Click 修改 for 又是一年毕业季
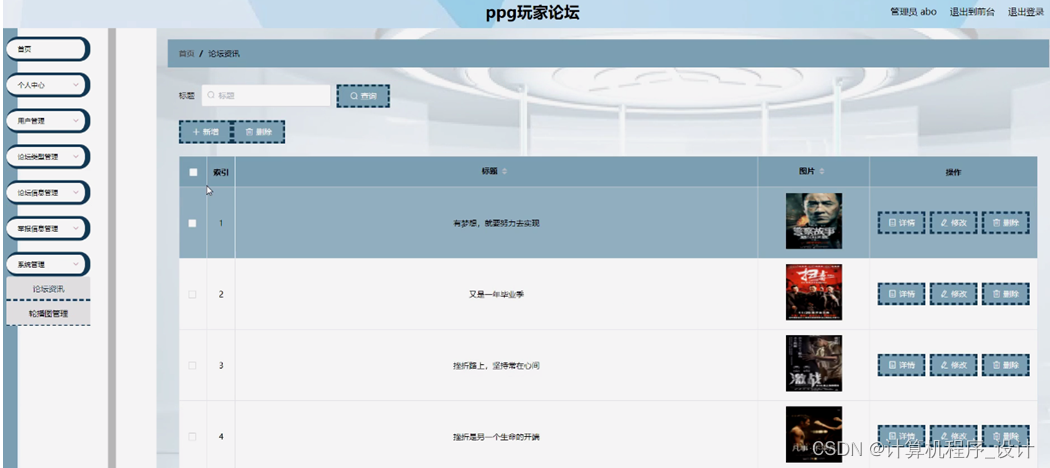This screenshot has width=1050, height=468. [954, 294]
